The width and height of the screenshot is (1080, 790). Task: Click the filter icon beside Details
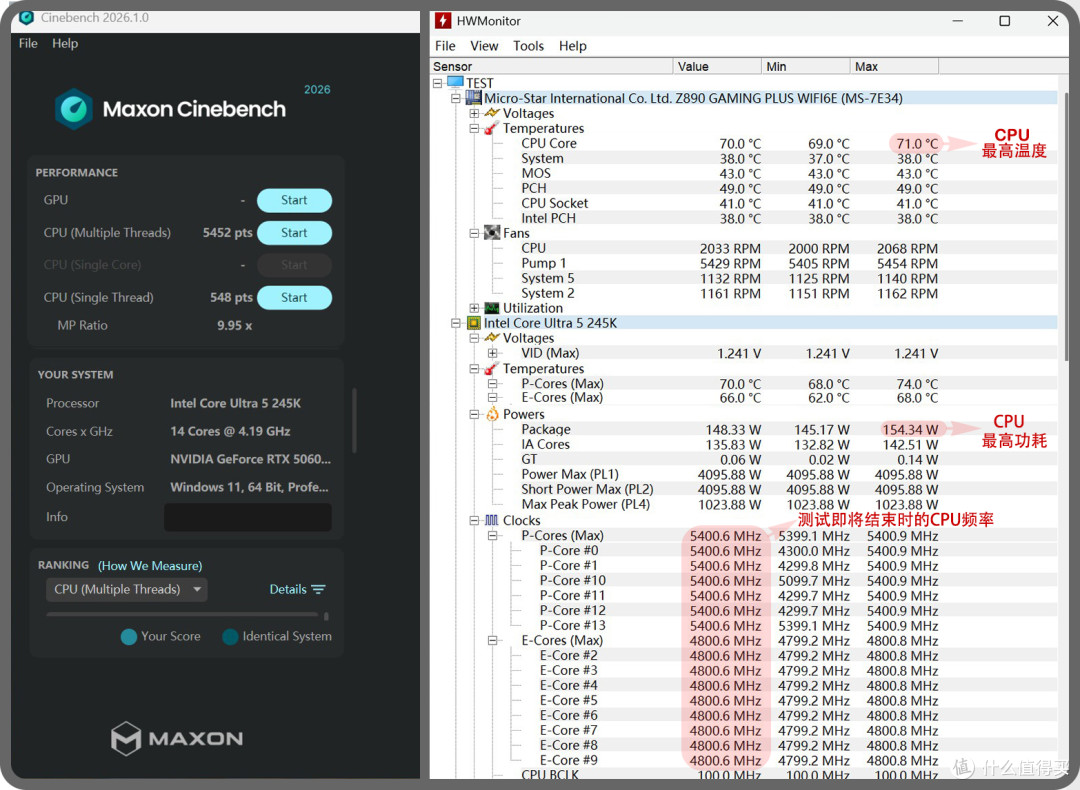pos(318,590)
